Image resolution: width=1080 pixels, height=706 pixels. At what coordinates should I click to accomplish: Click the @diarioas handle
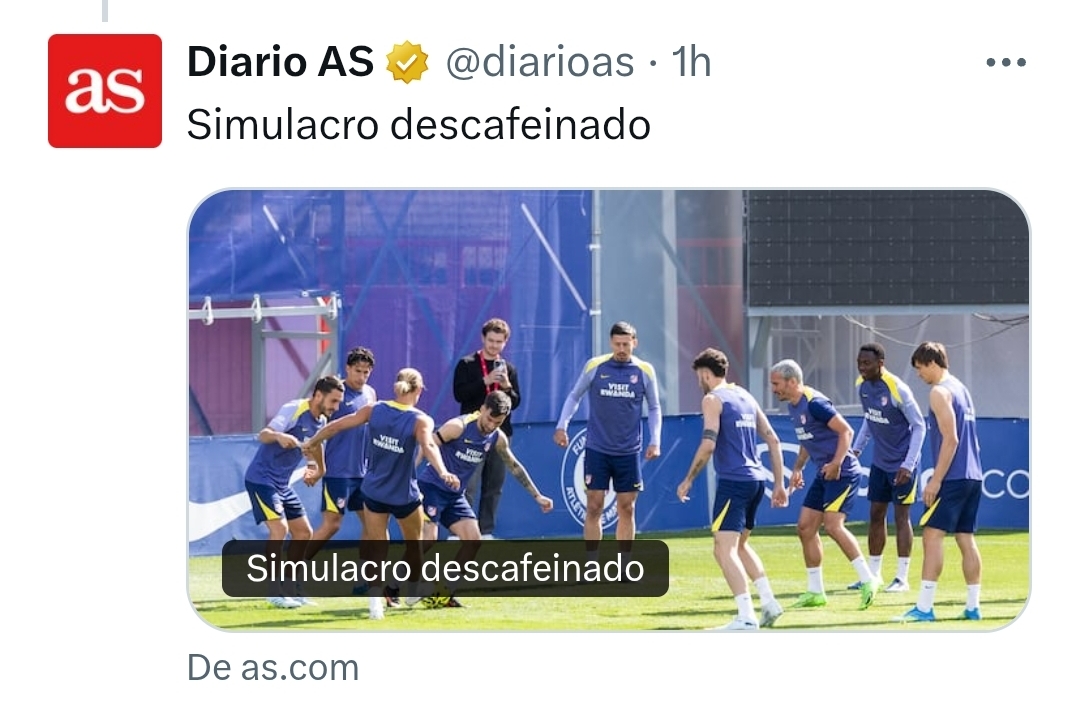pos(540,62)
